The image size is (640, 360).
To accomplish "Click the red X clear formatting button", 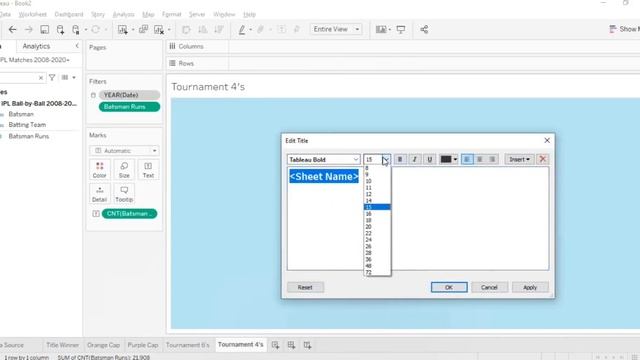I will 542,159.
